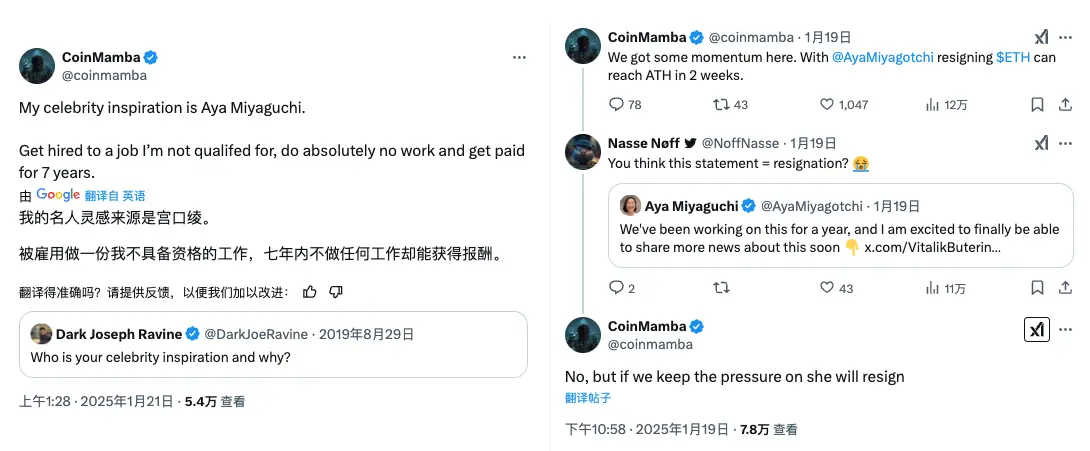
Task: Open Dark Joseph Ravine quoted tweet
Action: click(x=273, y=344)
